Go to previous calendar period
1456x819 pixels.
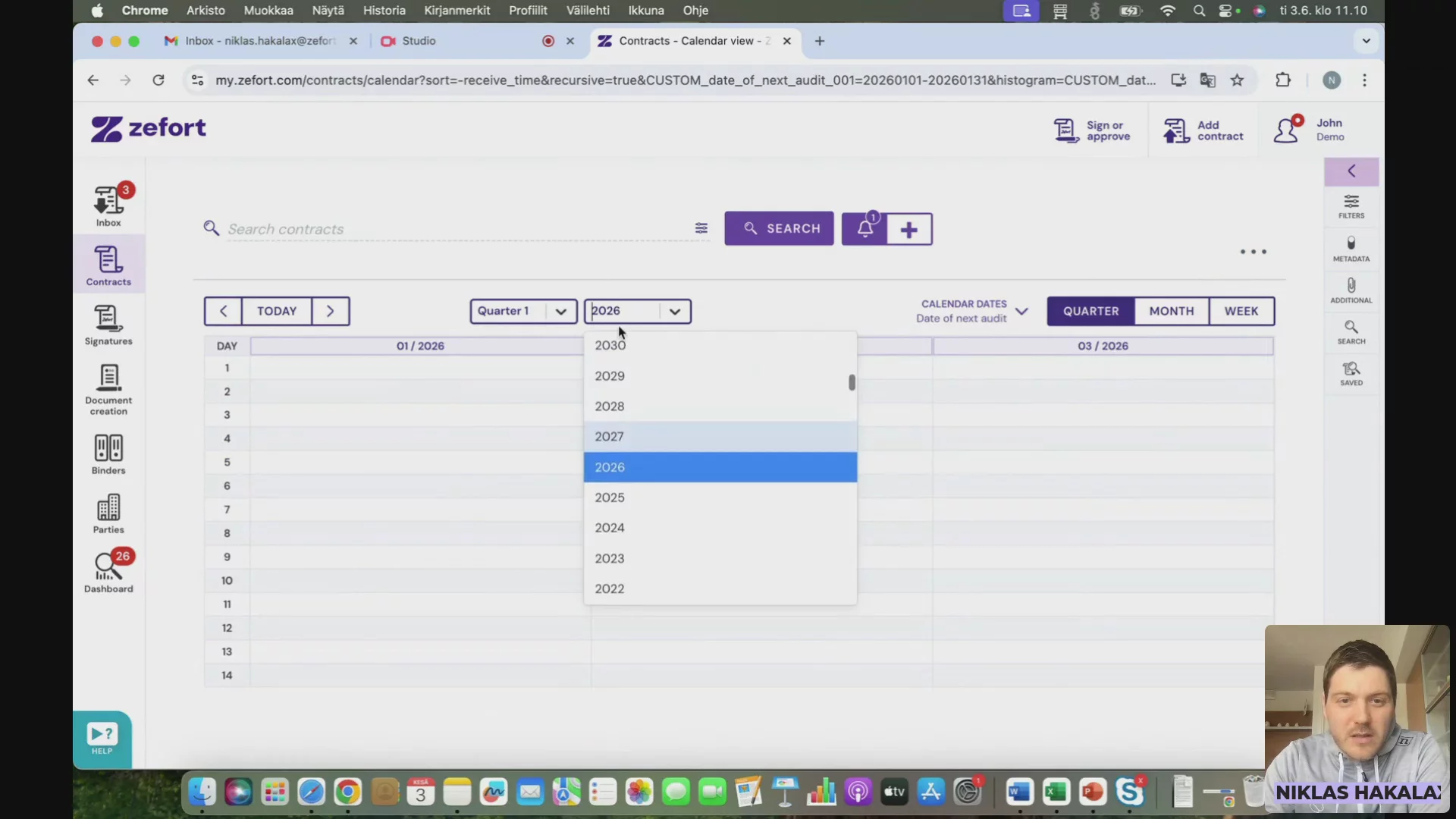pos(223,311)
